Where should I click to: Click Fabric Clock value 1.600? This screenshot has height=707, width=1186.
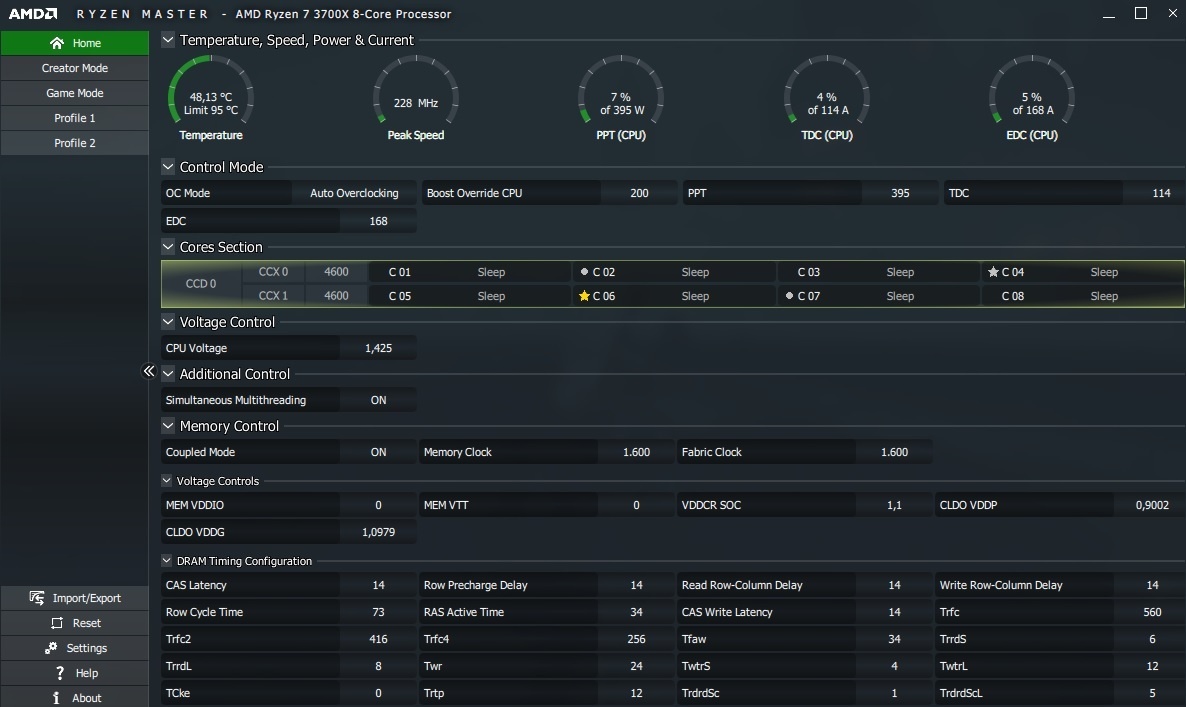click(x=894, y=452)
